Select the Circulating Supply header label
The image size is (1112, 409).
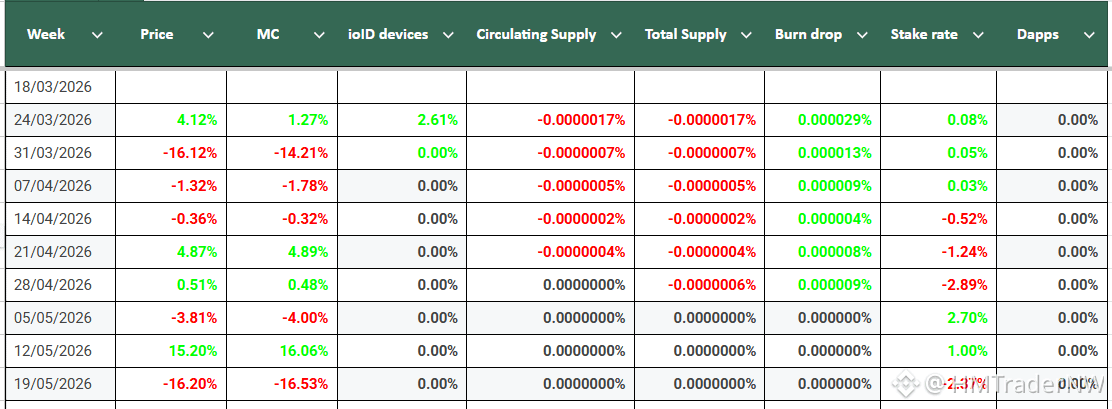(536, 35)
